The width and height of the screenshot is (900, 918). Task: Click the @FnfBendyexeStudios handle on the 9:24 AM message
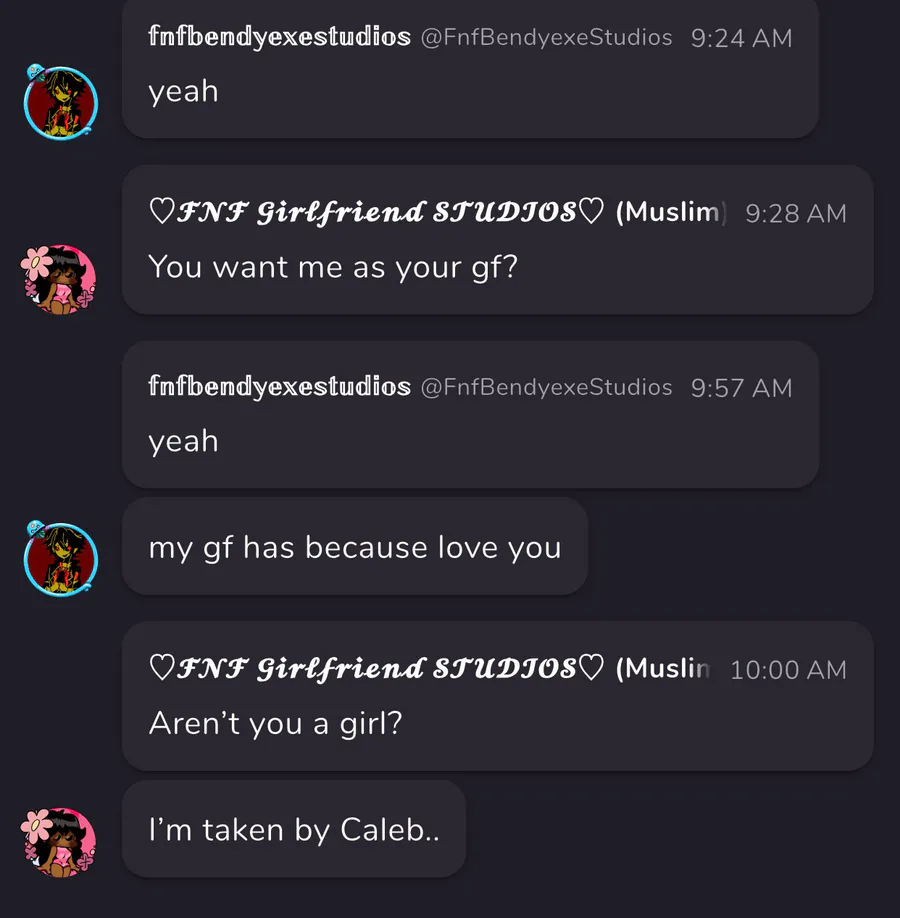coord(546,38)
